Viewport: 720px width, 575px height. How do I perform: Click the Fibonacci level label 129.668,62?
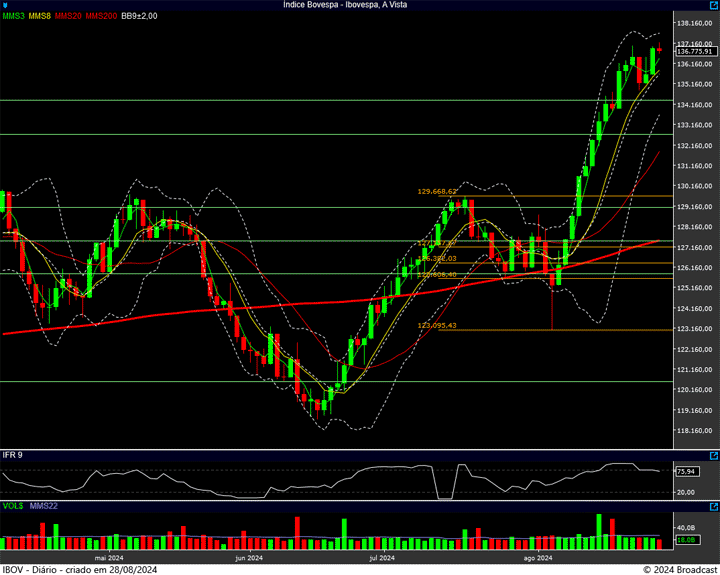pos(437,191)
